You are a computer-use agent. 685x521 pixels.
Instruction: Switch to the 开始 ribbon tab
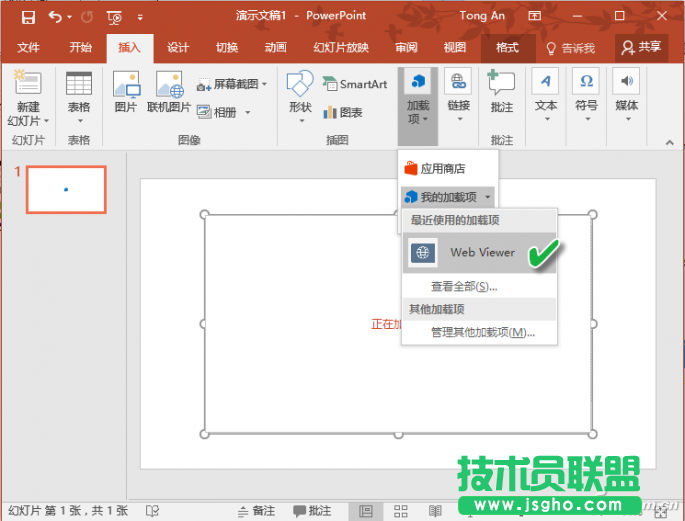81,47
